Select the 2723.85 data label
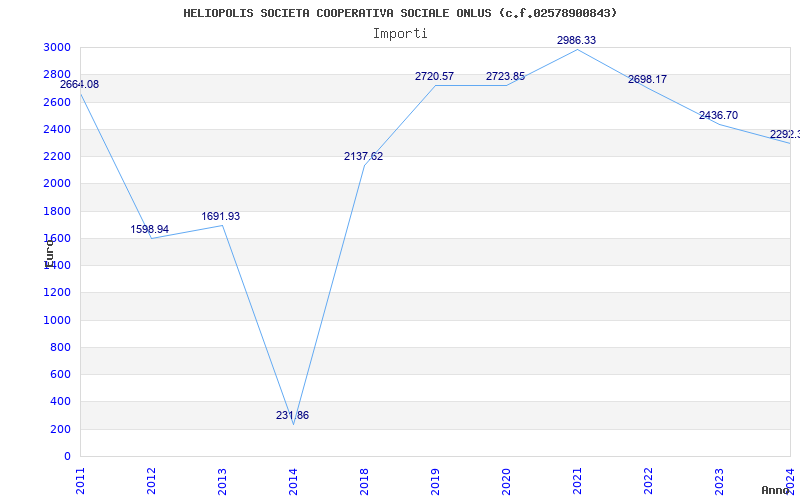This screenshot has width=800, height=500. [505, 77]
